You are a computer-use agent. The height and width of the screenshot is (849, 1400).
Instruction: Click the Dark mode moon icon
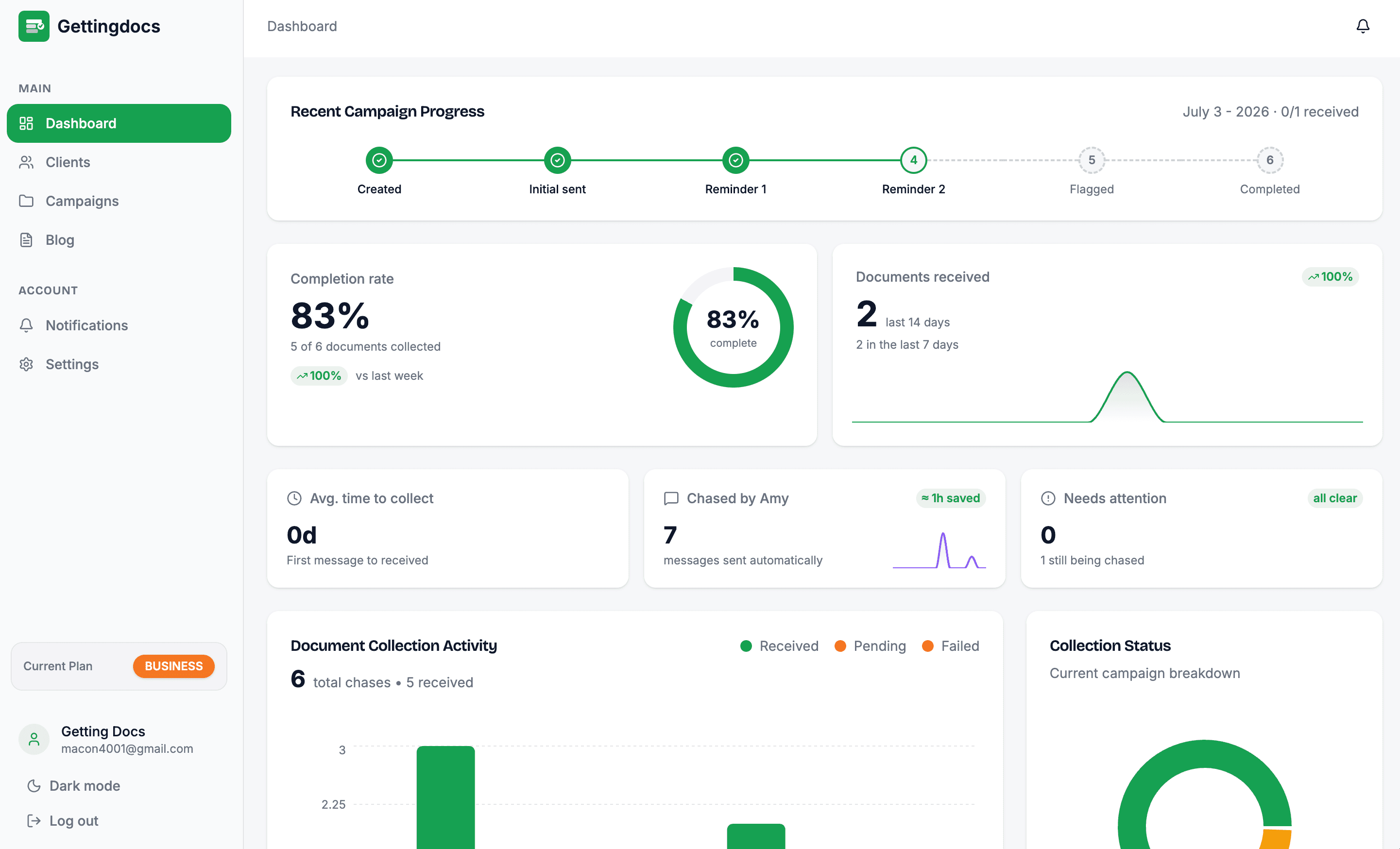pyautogui.click(x=34, y=786)
